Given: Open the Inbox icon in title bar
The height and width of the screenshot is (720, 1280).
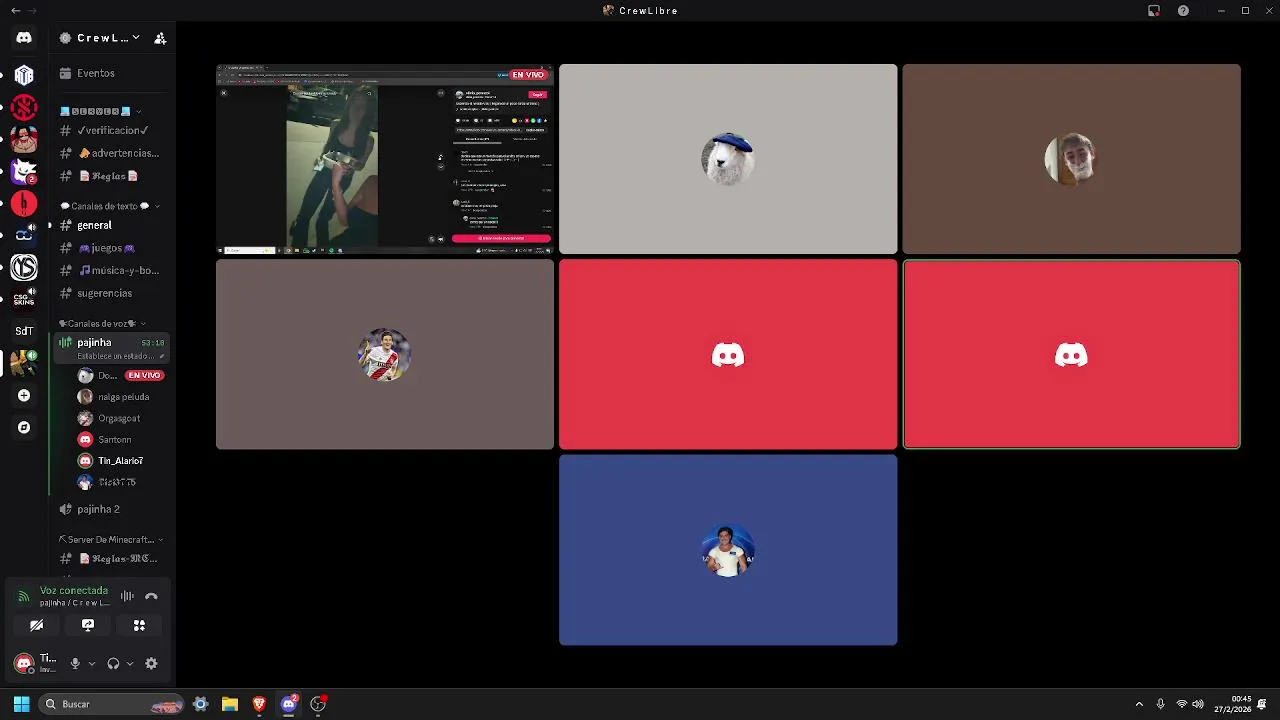Looking at the screenshot, I should [x=1154, y=11].
